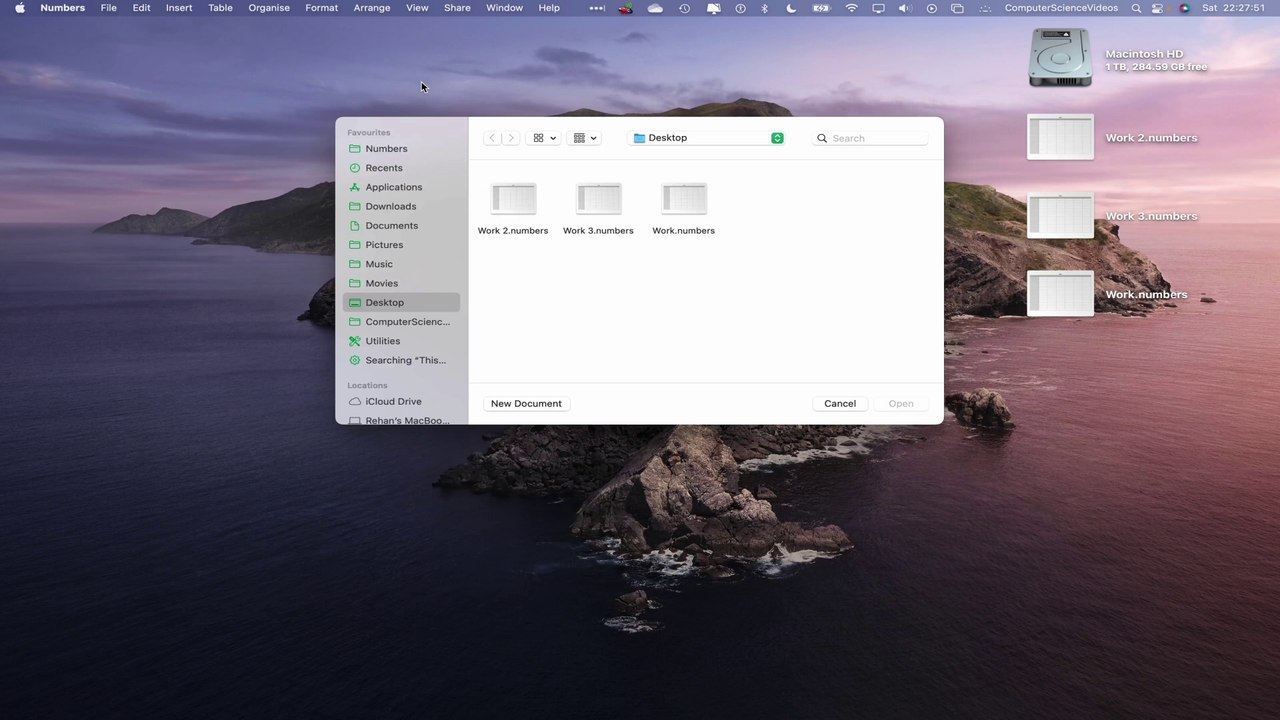The image size is (1280, 720).
Task: Open the Share menu
Action: tap(457, 8)
